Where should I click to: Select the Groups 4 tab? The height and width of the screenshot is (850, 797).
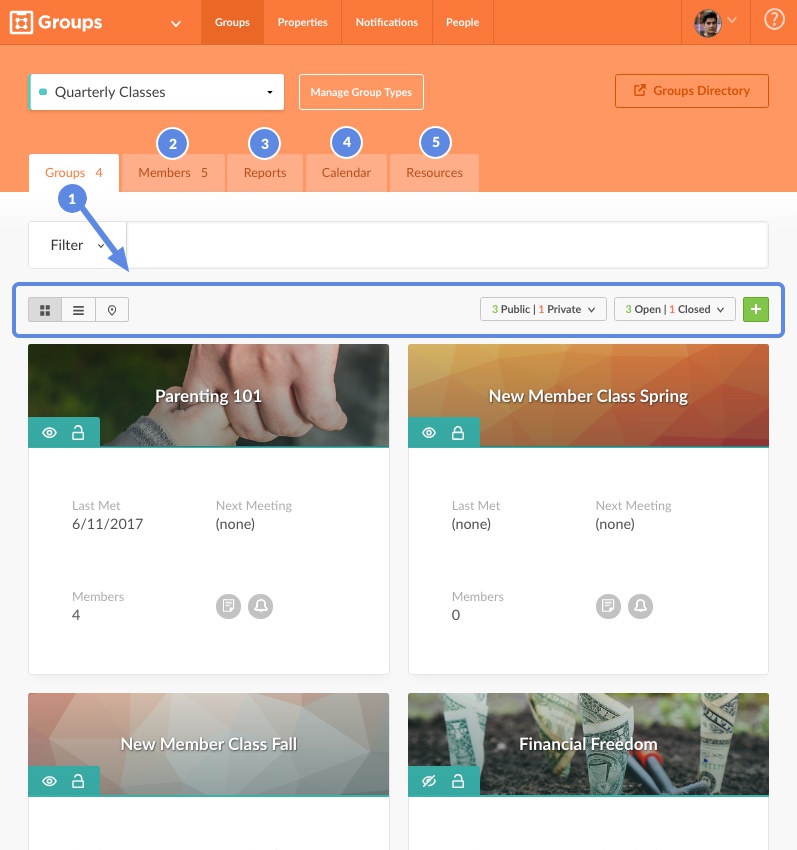pyautogui.click(x=74, y=173)
